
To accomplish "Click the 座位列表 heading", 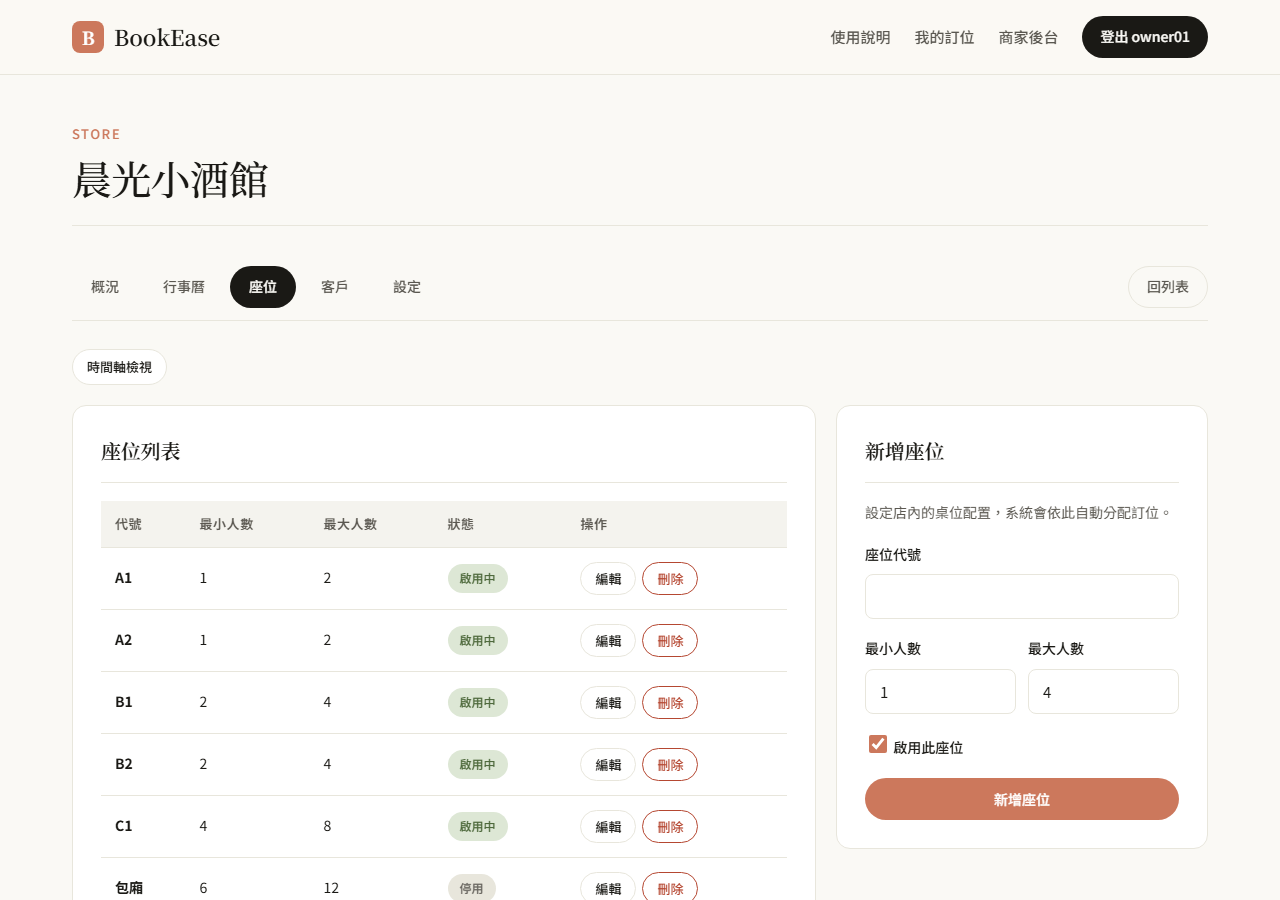I will click(141, 451).
